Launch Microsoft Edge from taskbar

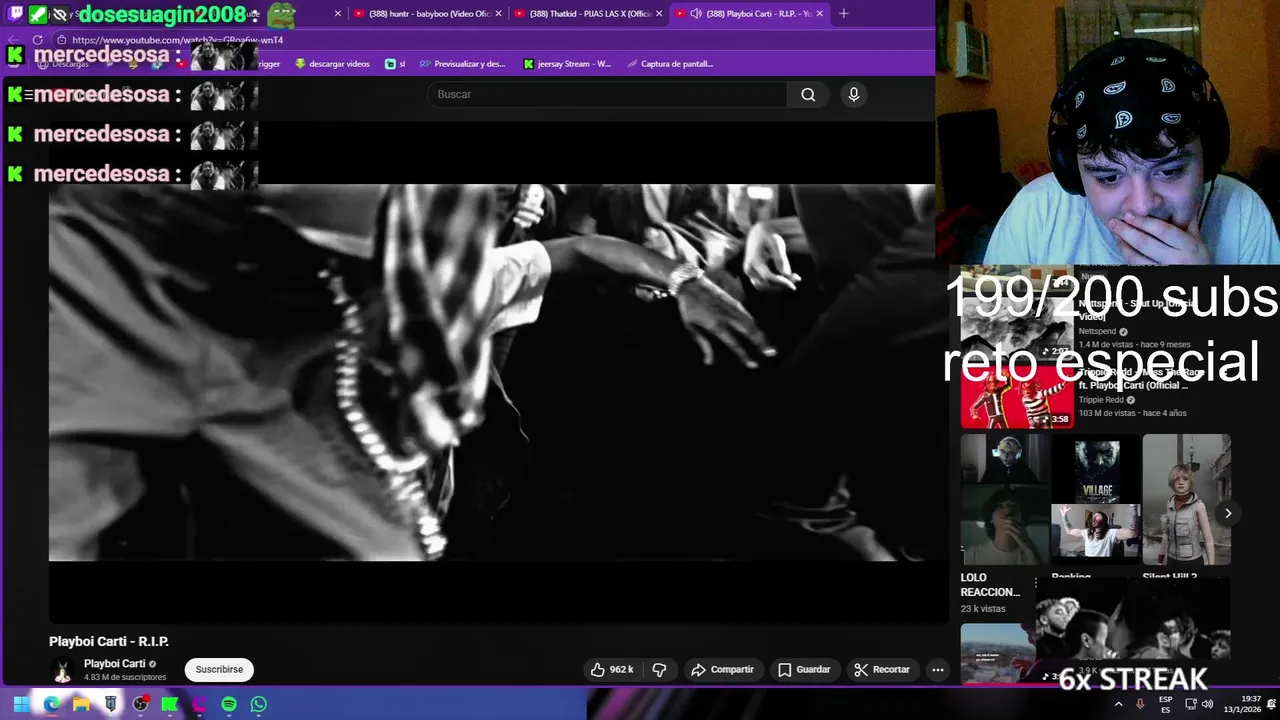[x=51, y=704]
